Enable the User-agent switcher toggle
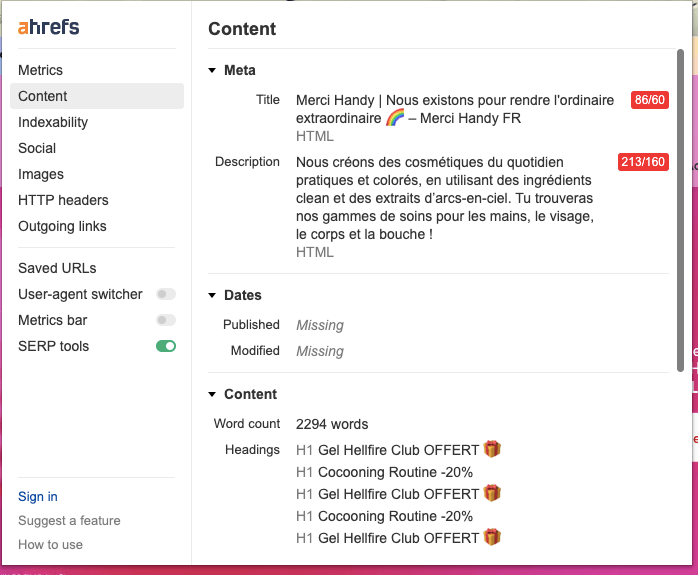698x575 pixels. point(166,294)
